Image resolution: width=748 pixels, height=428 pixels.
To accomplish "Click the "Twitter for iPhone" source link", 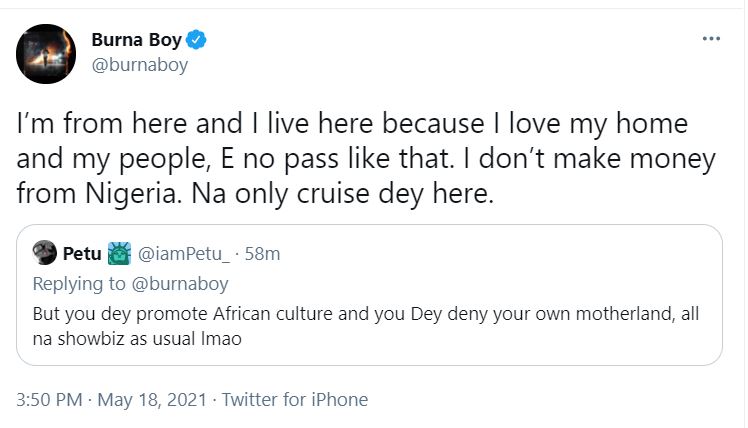I will click(x=294, y=400).
